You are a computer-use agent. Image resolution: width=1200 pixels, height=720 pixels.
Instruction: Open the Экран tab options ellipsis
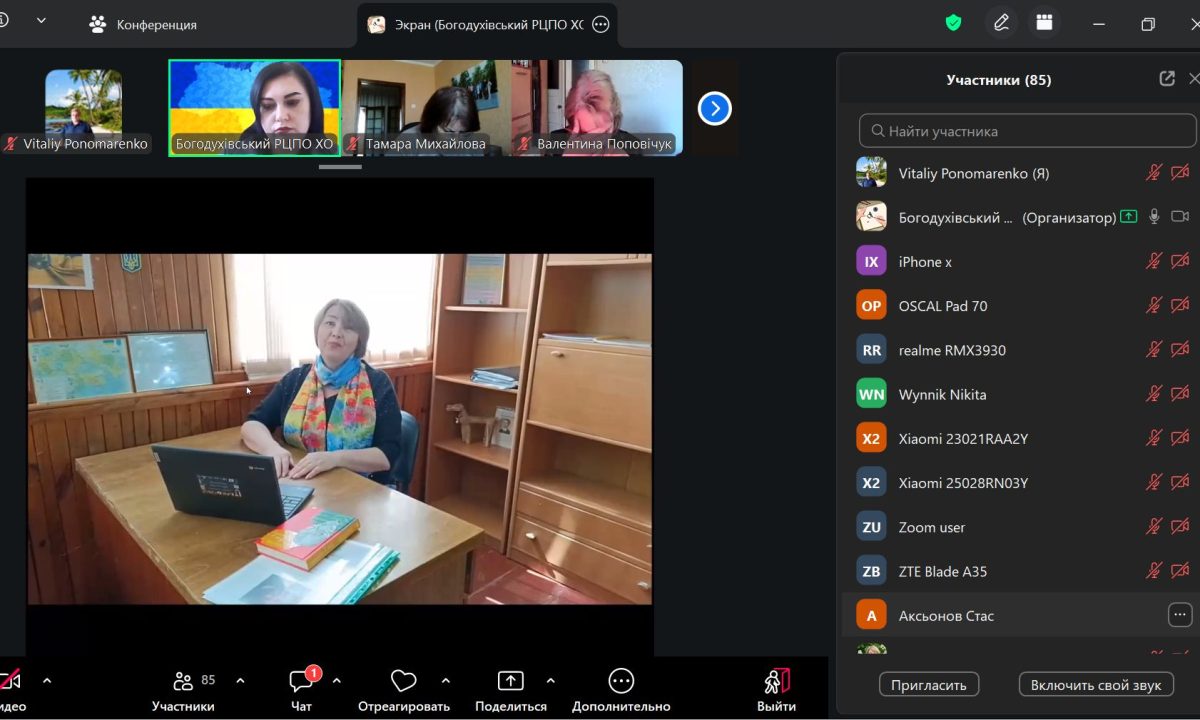click(x=601, y=25)
